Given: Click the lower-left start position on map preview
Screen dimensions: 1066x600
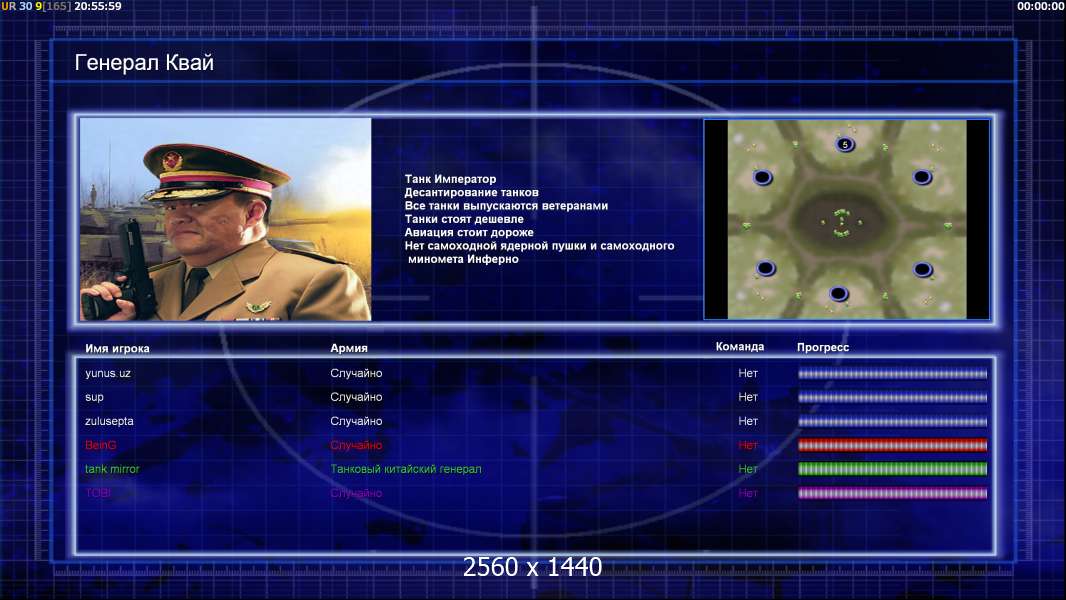Looking at the screenshot, I should pos(766,268).
